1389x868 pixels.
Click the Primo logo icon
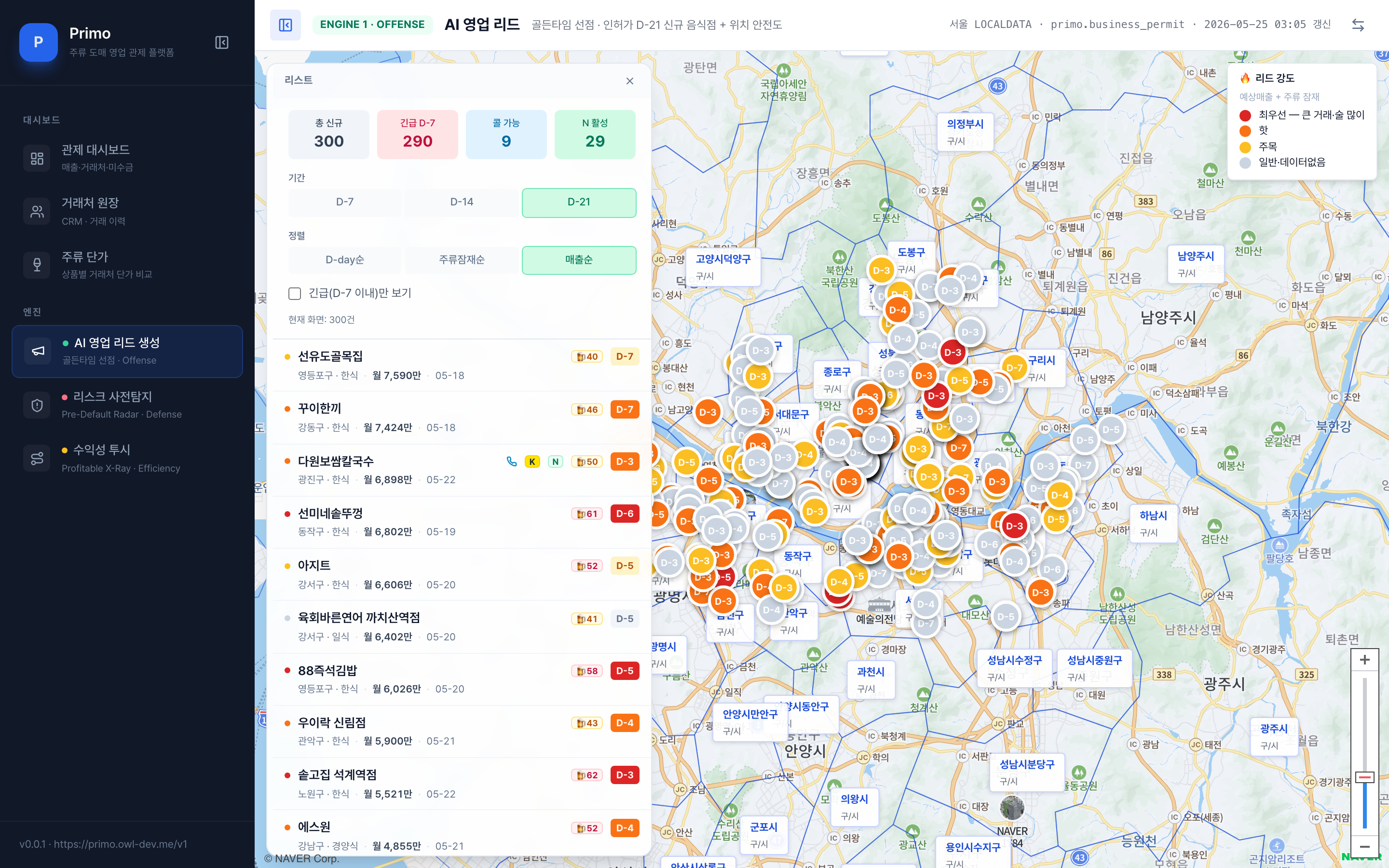39,42
